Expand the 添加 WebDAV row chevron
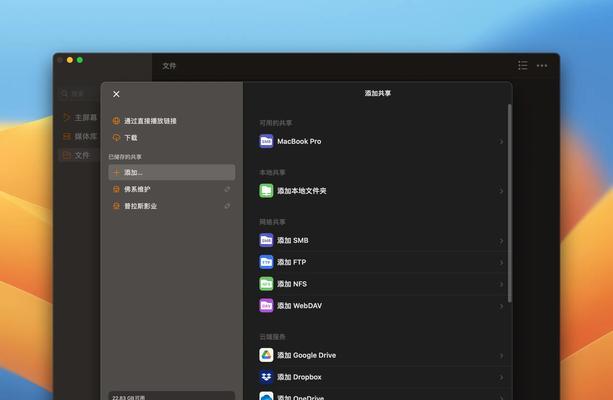Viewport: 613px width, 400px height. [x=501, y=306]
